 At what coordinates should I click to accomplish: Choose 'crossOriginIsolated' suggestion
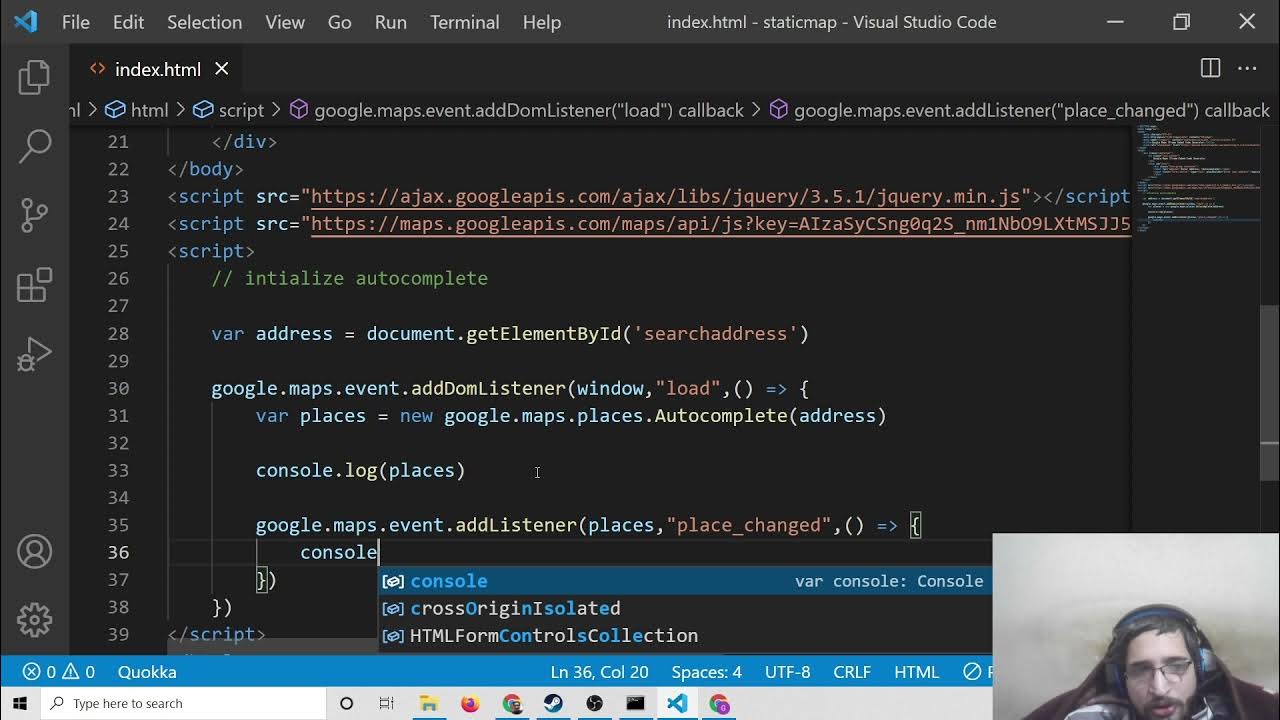pyautogui.click(x=515, y=608)
